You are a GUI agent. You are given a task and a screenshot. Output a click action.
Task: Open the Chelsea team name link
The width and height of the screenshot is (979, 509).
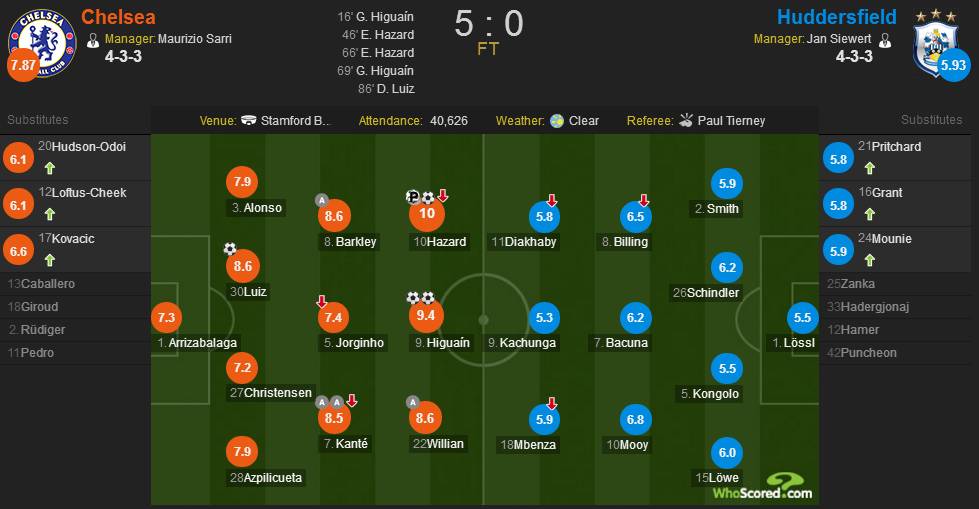click(x=119, y=17)
